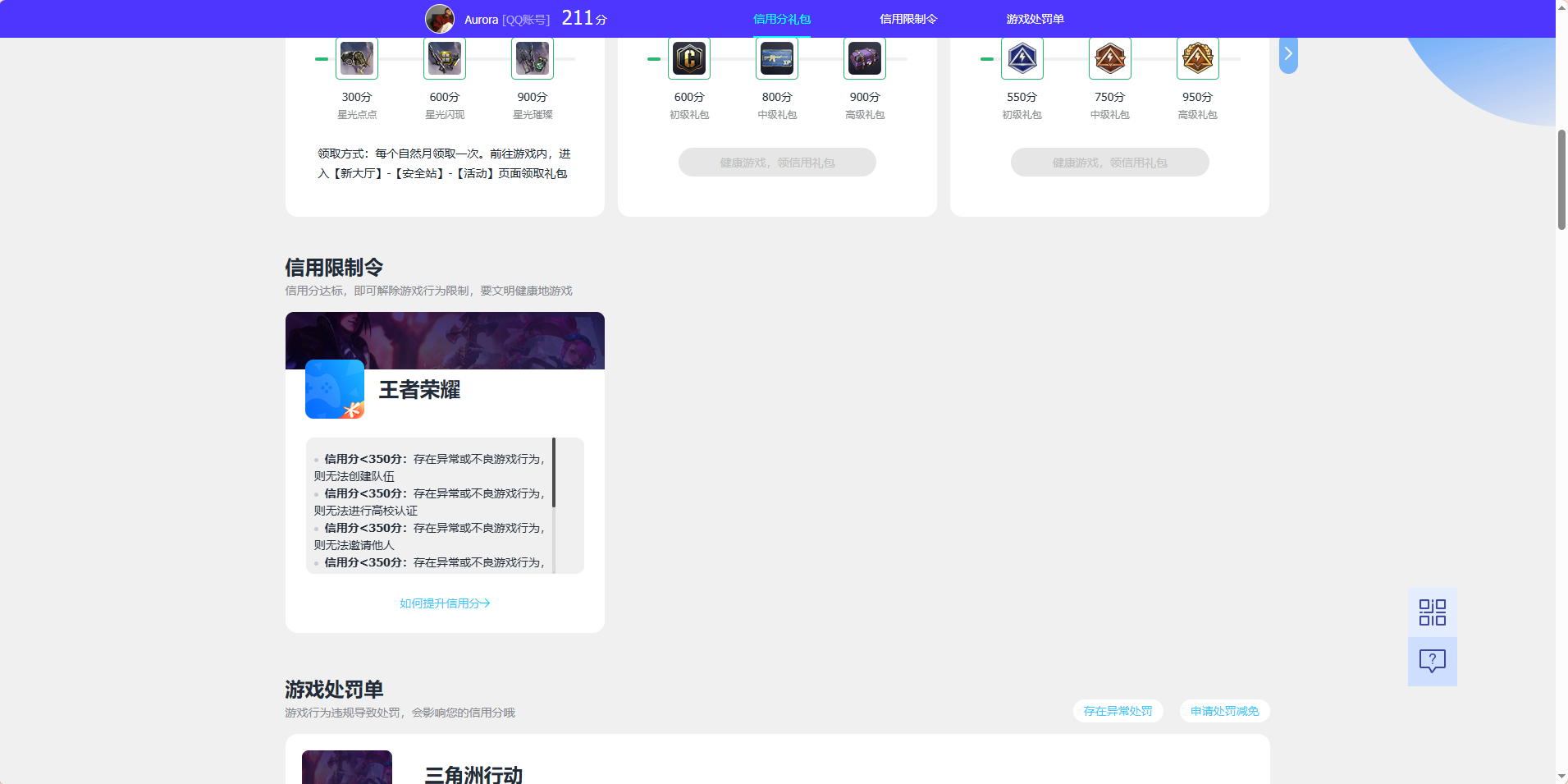This screenshot has width=1568, height=784.
Task: Click the 三角洲行动 game thumbnail
Action: pyautogui.click(x=347, y=767)
